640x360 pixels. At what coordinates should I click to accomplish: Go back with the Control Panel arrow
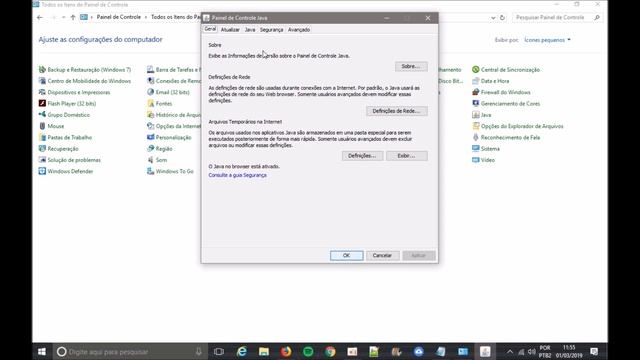(40, 18)
